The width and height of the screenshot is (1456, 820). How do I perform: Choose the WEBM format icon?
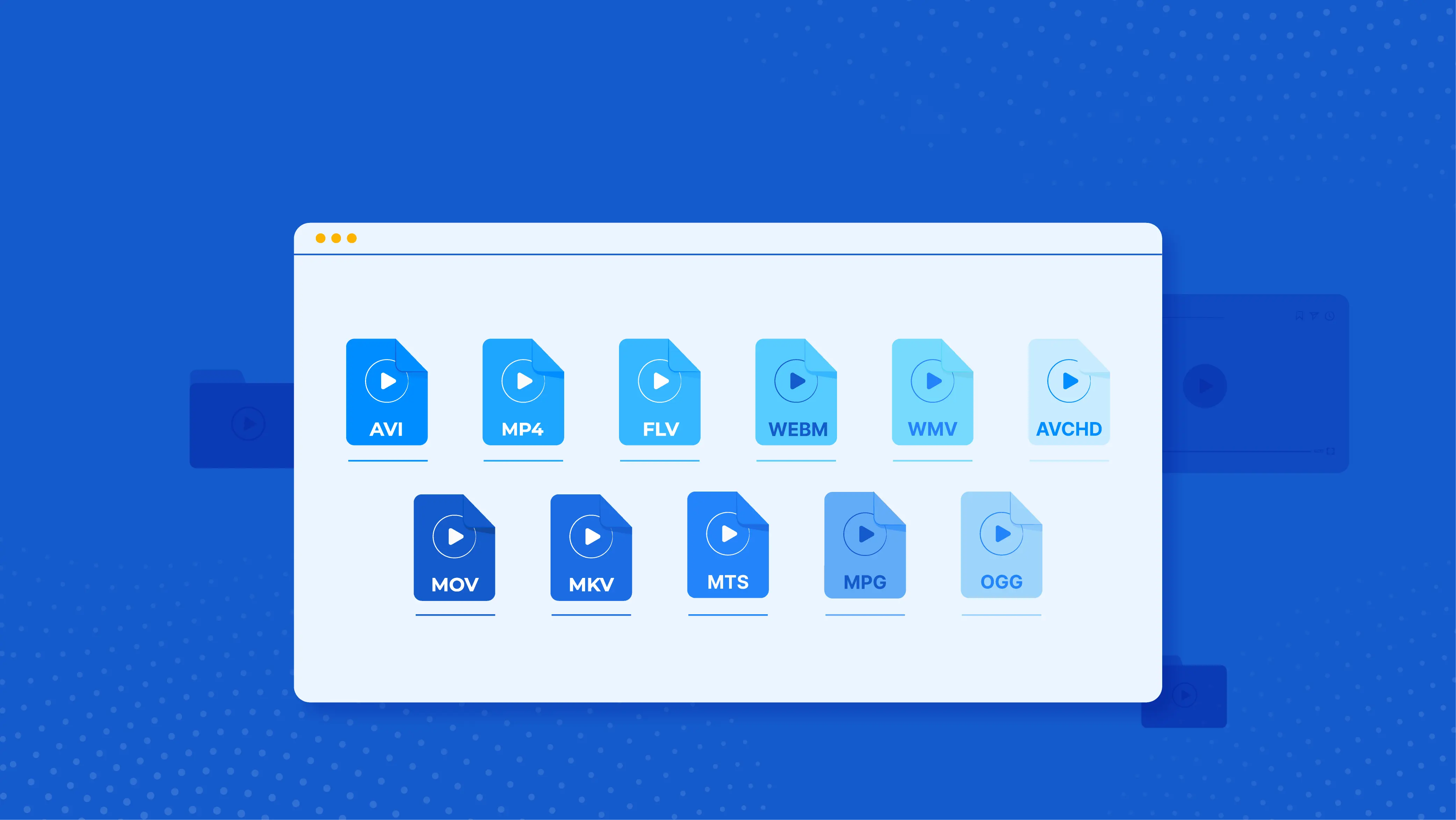[x=796, y=393]
